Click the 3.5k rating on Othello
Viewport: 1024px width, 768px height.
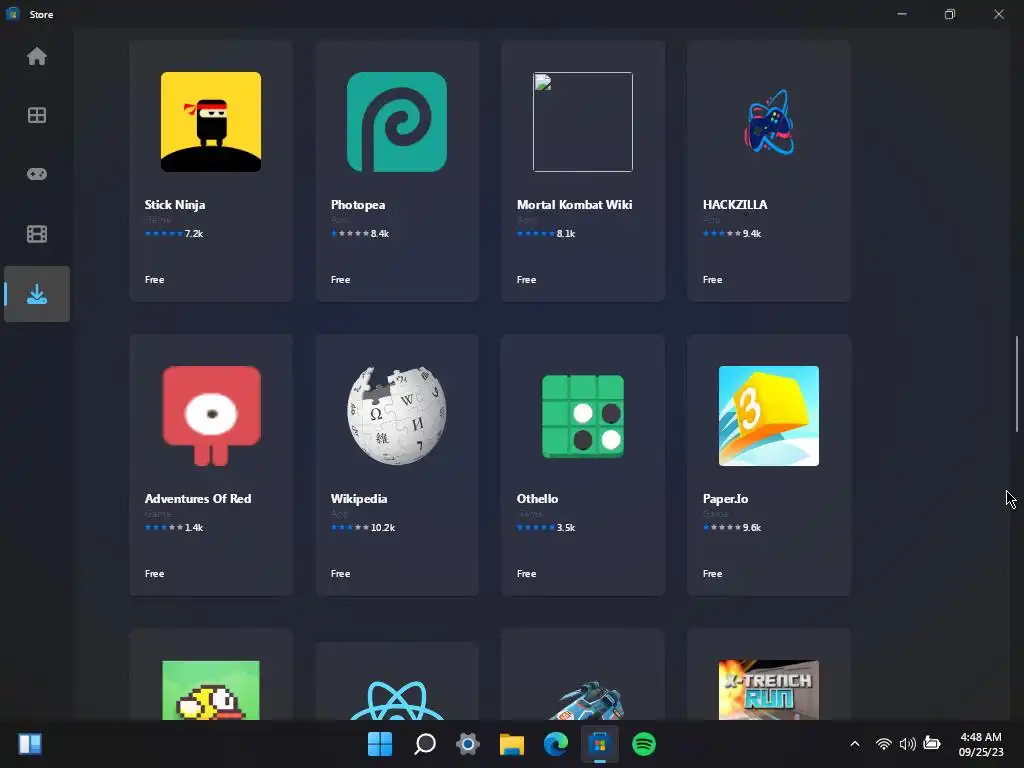[x=566, y=528]
